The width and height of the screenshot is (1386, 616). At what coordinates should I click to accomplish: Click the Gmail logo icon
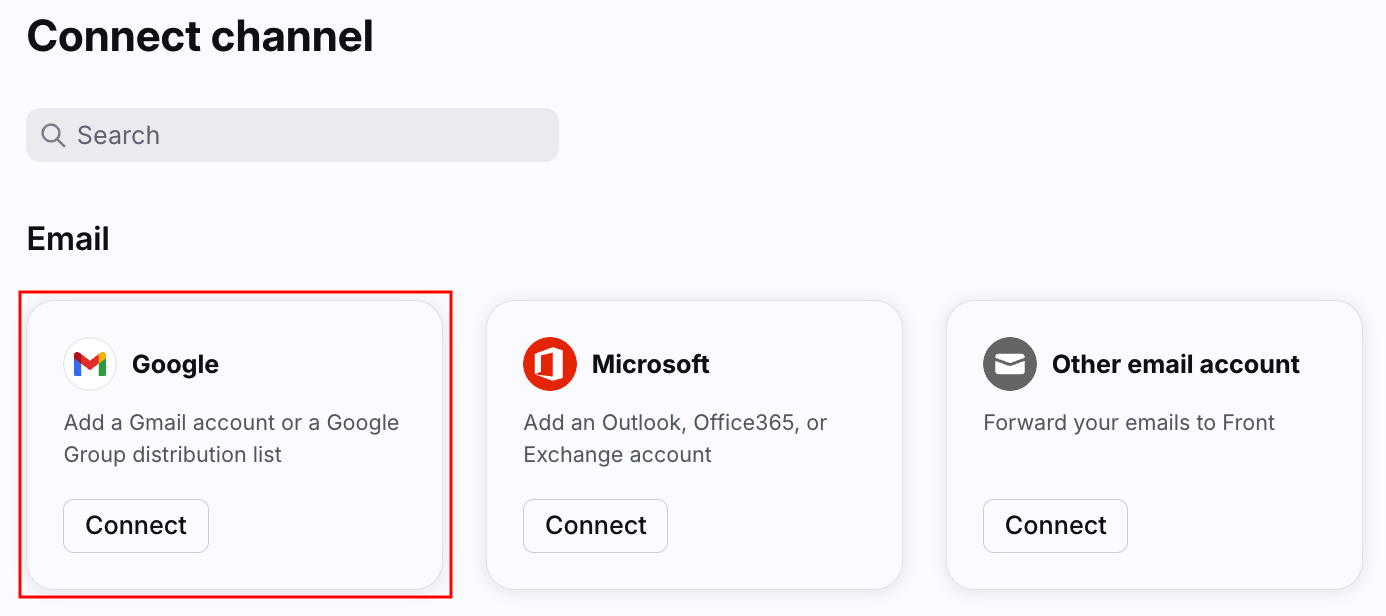click(90, 364)
